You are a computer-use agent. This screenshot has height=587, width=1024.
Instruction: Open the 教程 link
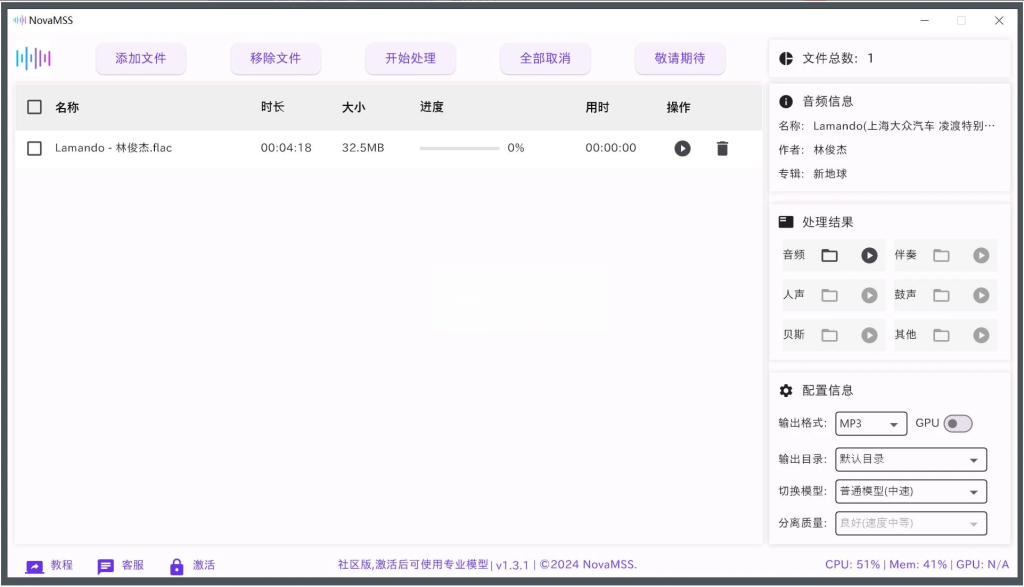62,565
